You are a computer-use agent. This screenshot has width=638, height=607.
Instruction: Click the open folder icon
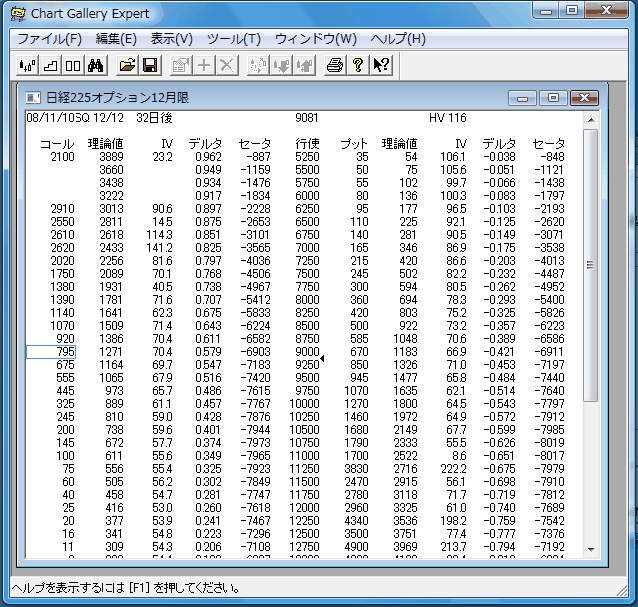[127, 65]
